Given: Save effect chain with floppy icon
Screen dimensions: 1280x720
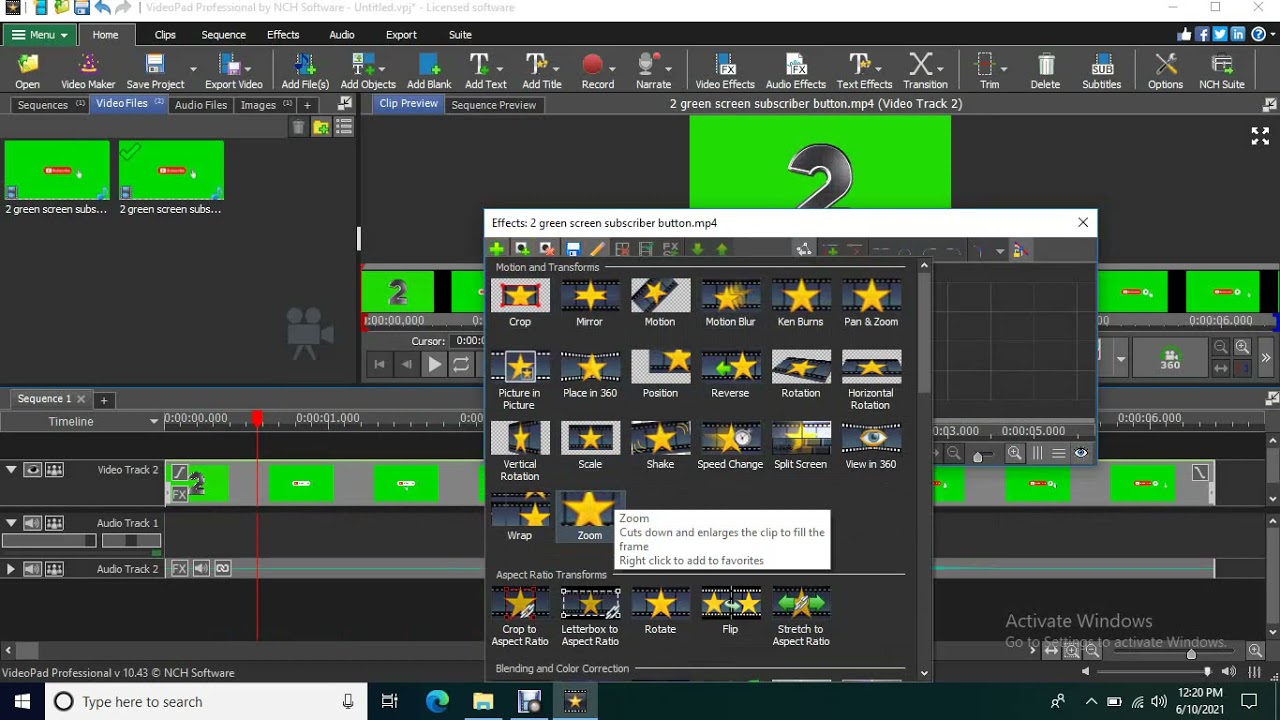Looking at the screenshot, I should (573, 249).
